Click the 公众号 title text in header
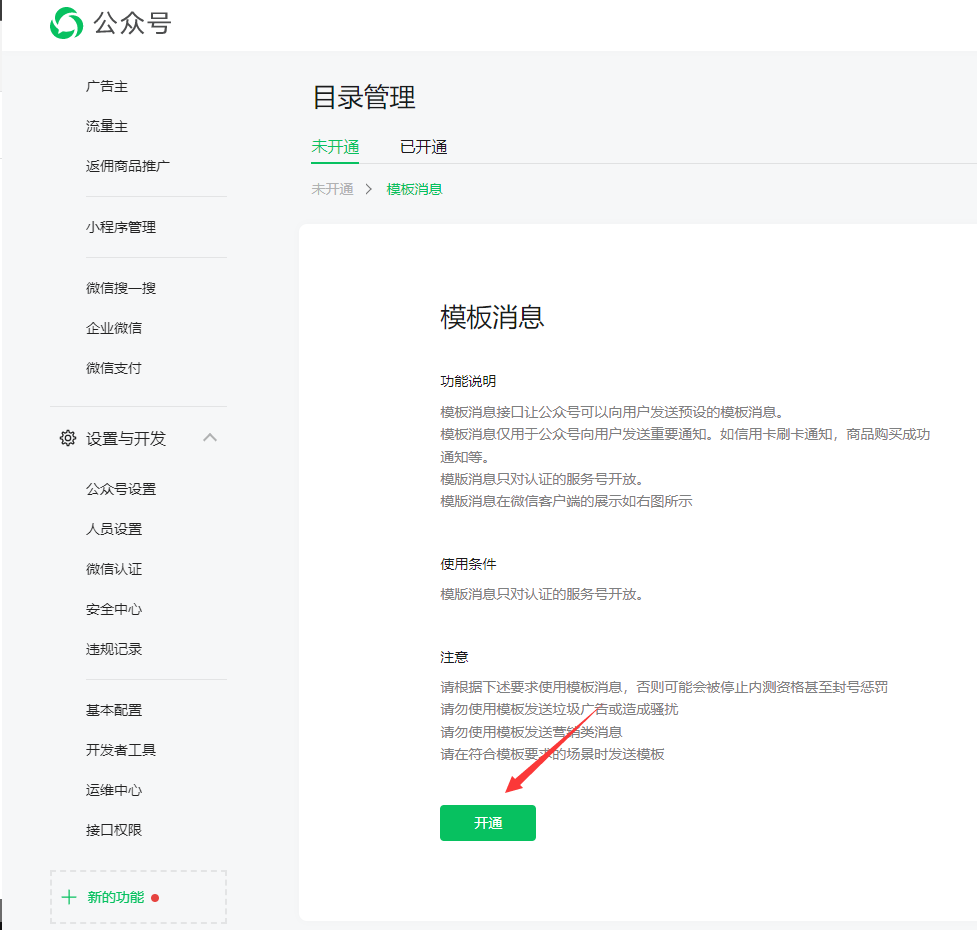977x930 pixels. click(132, 24)
